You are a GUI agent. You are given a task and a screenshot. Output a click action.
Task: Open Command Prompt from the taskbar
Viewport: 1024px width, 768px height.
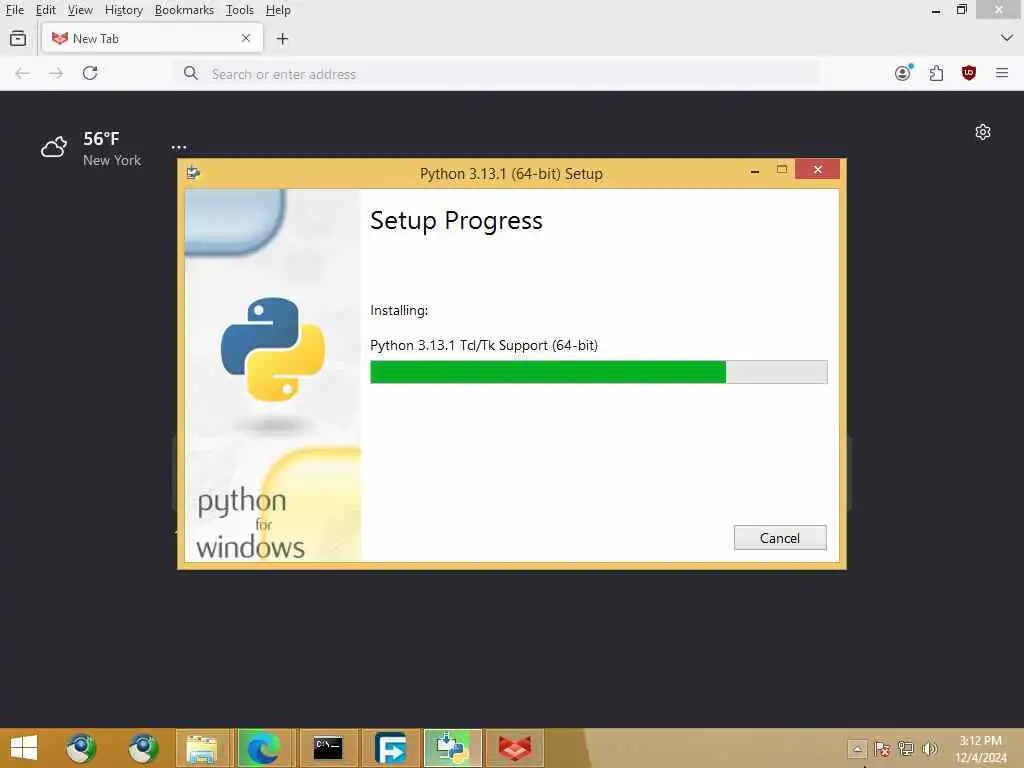pos(327,748)
